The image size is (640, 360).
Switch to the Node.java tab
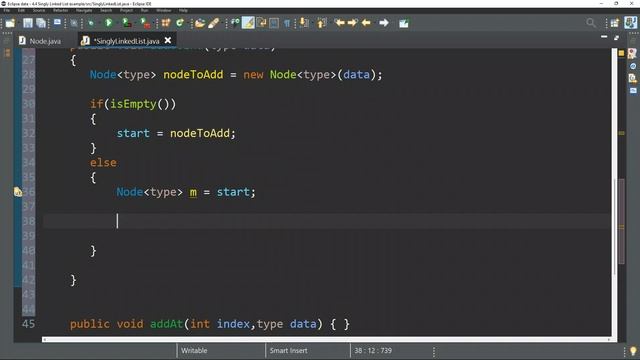click(40, 41)
